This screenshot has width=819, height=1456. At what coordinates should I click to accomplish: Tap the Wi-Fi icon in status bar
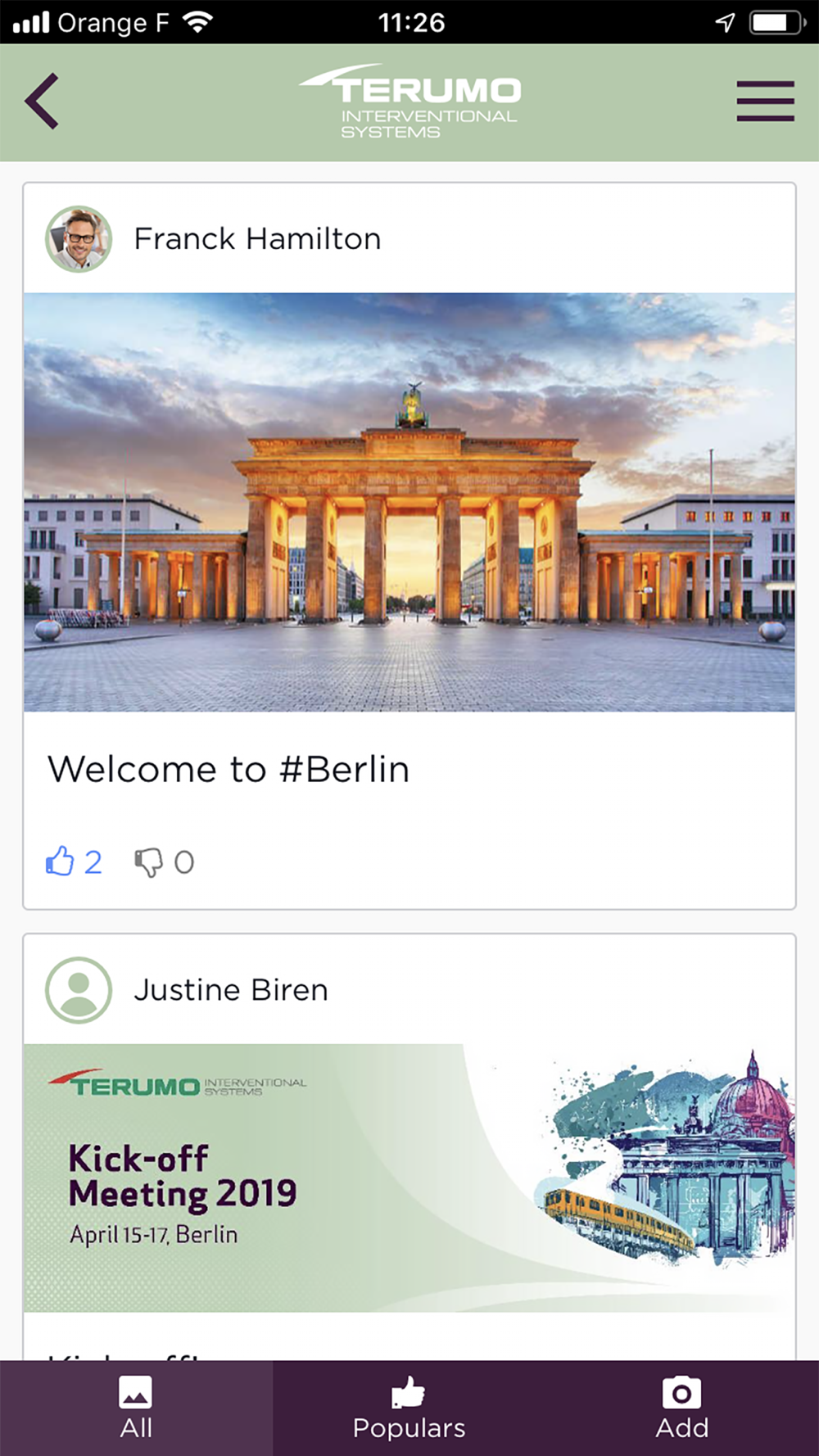coord(197,22)
